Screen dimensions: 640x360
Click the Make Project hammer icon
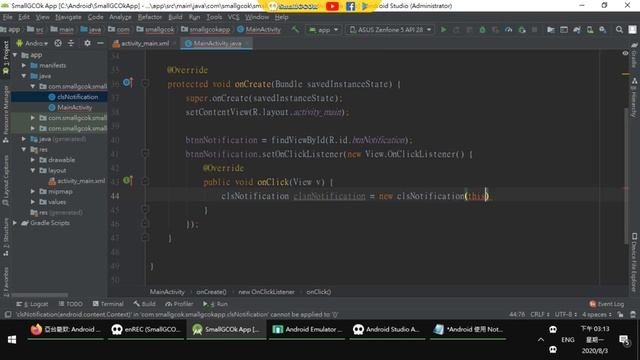point(295,29)
